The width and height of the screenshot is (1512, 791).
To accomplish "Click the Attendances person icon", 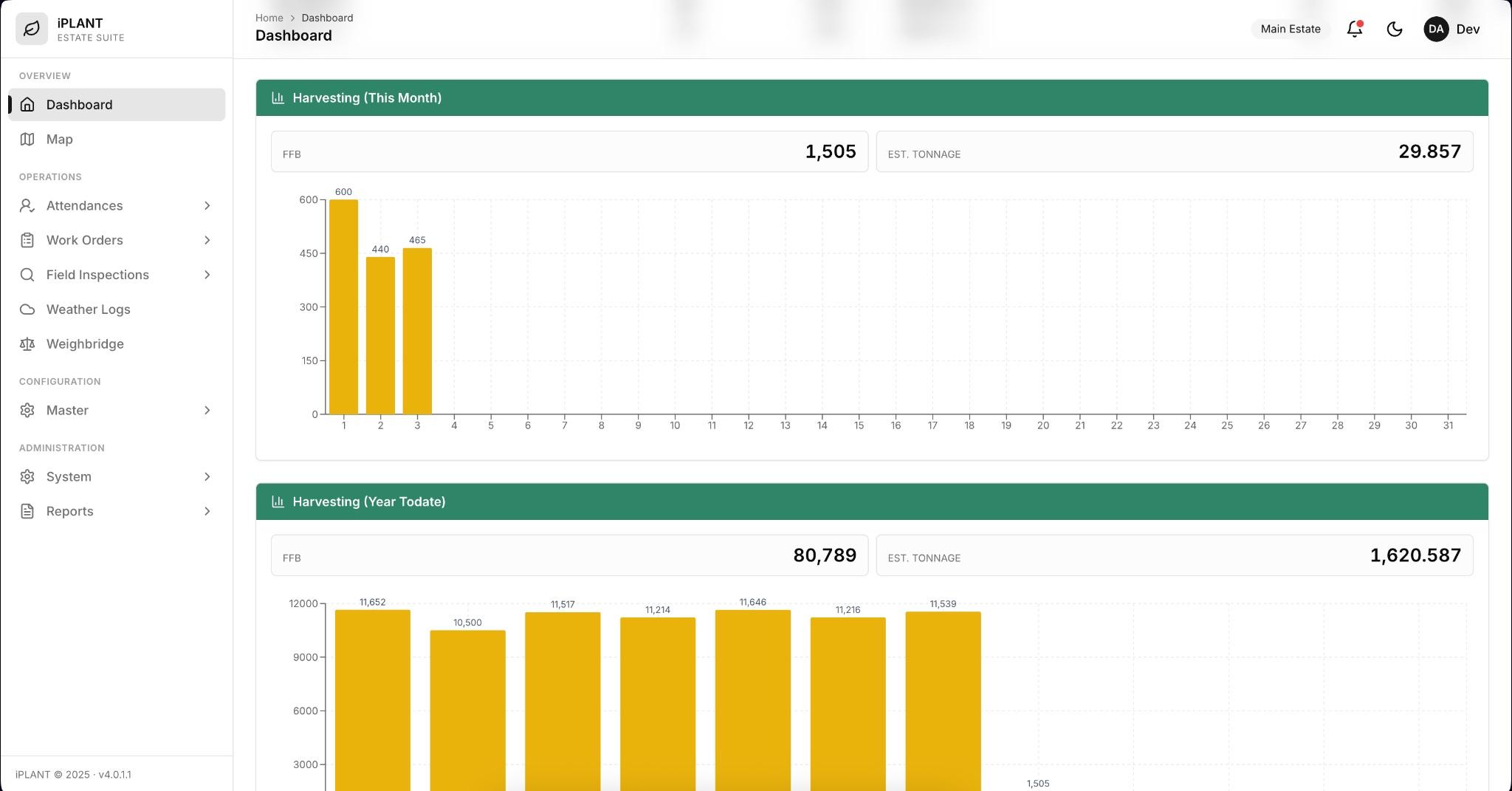I will 27,206.
